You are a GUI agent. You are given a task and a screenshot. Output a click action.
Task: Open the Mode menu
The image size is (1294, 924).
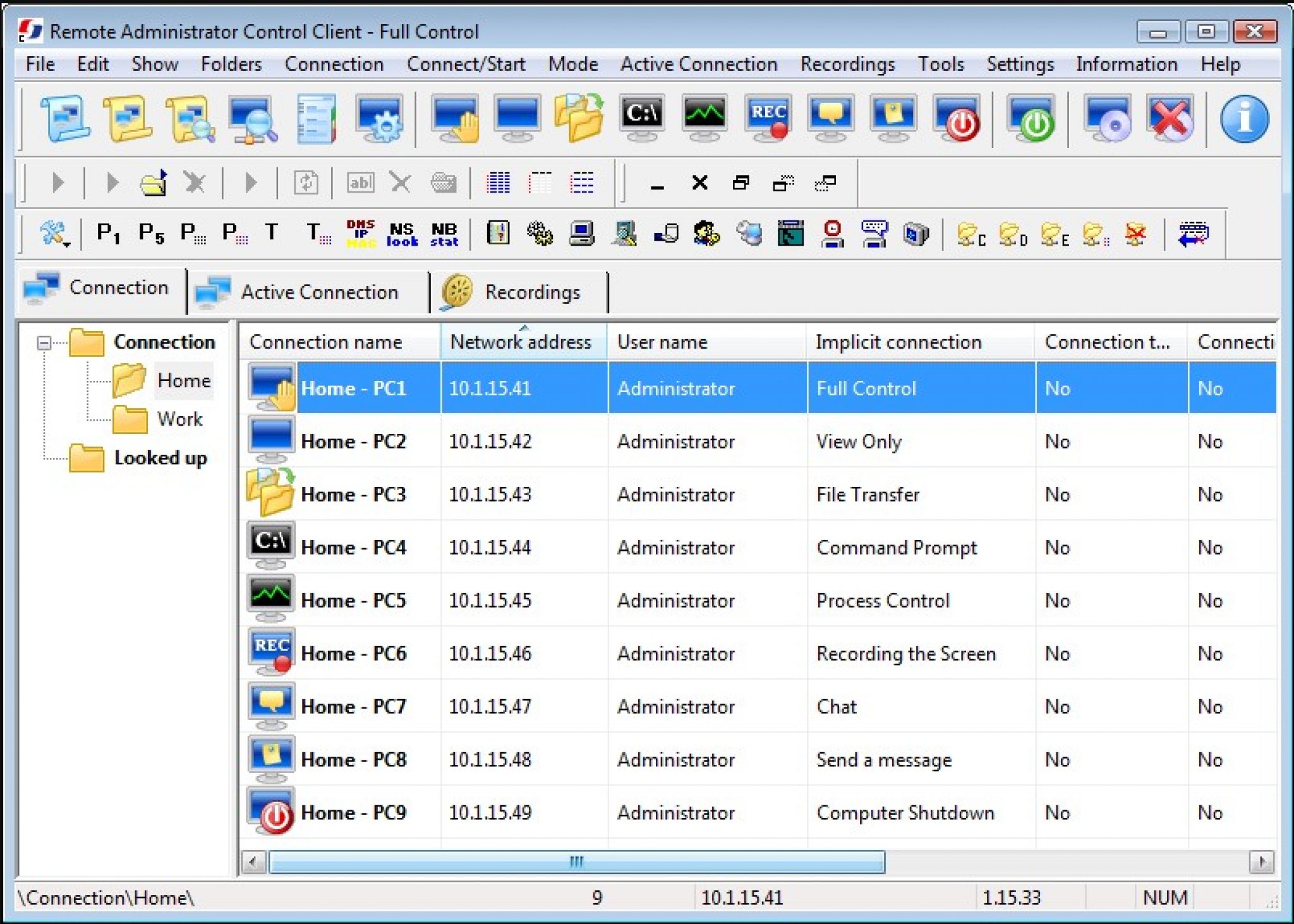[x=572, y=64]
